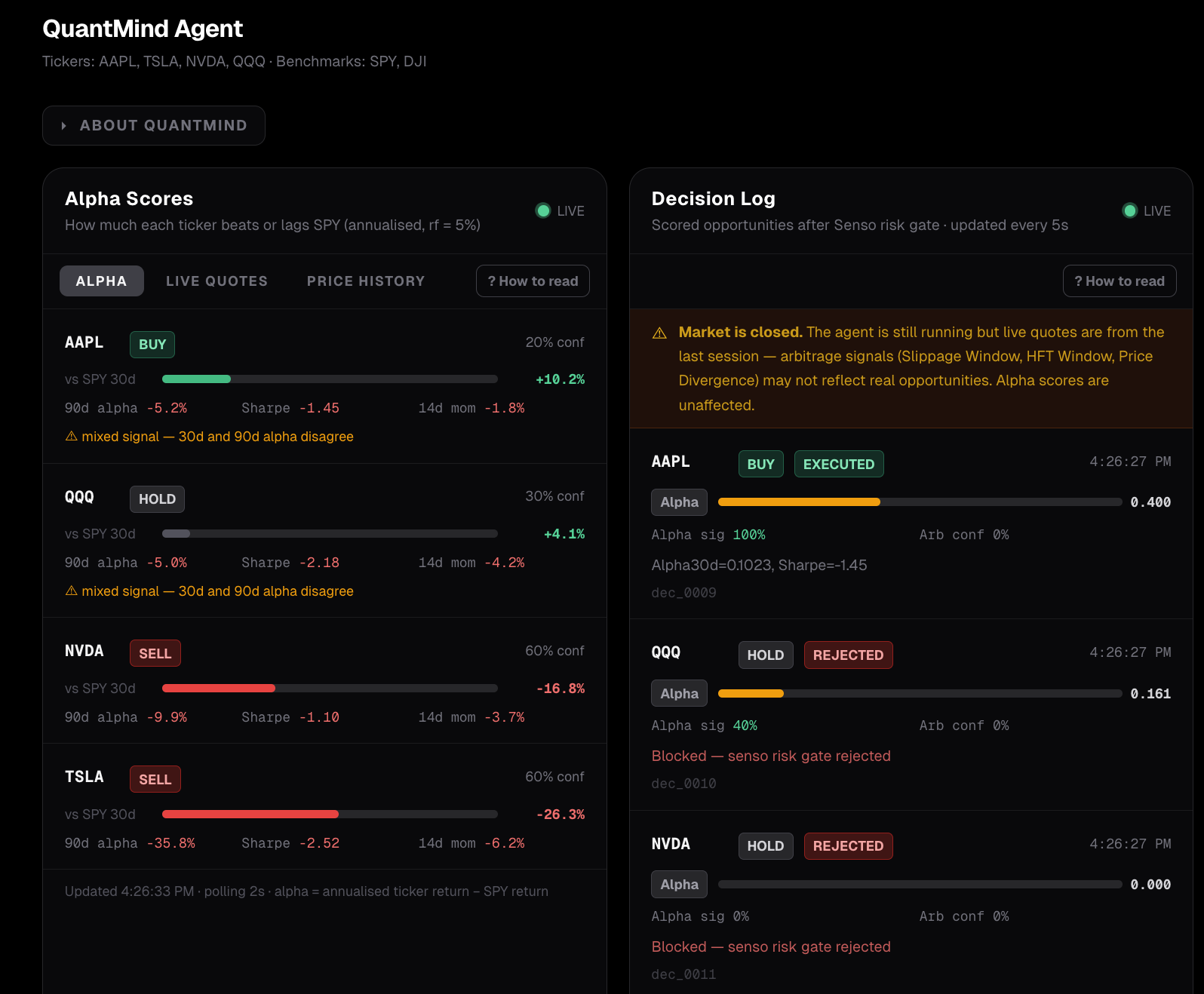
Task: Click TSLA 90d alpha -35.8% value
Action: (170, 842)
